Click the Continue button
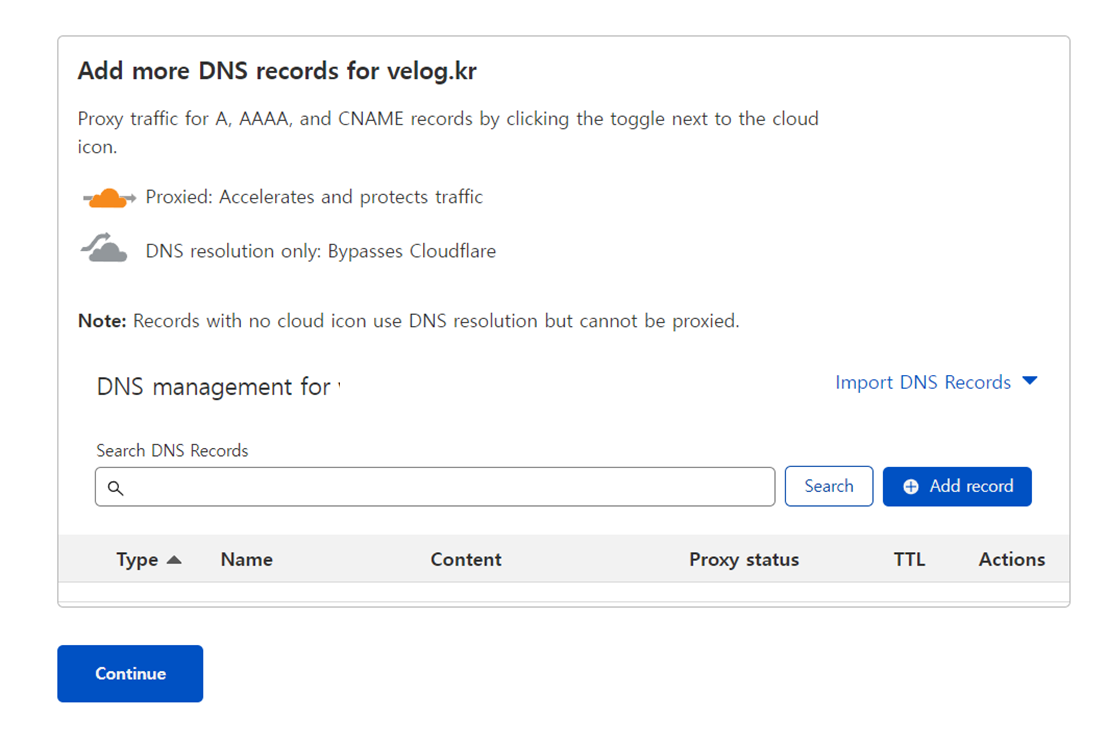 130,674
